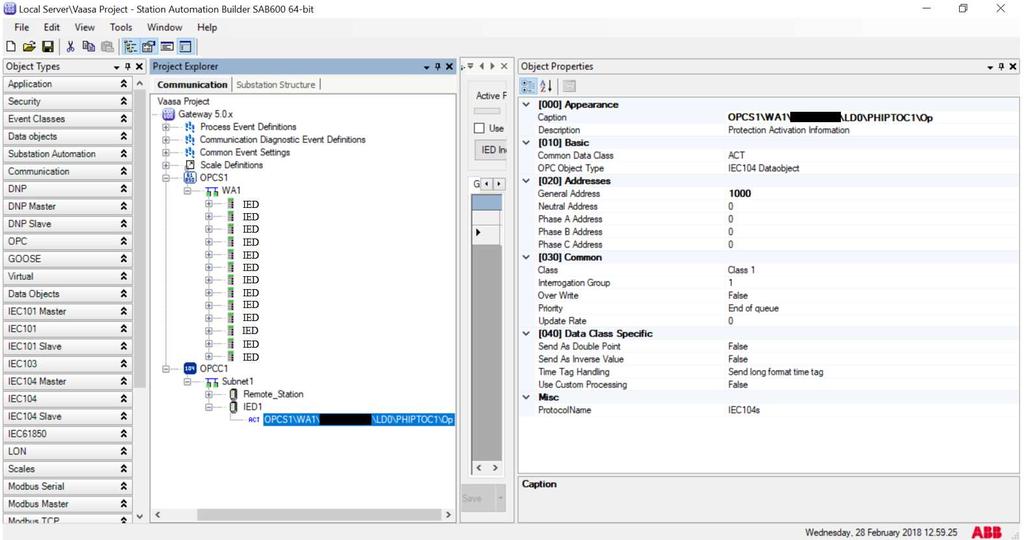The height and width of the screenshot is (540, 1024).
Task: Close the Object Types panel
Action: tap(138, 67)
